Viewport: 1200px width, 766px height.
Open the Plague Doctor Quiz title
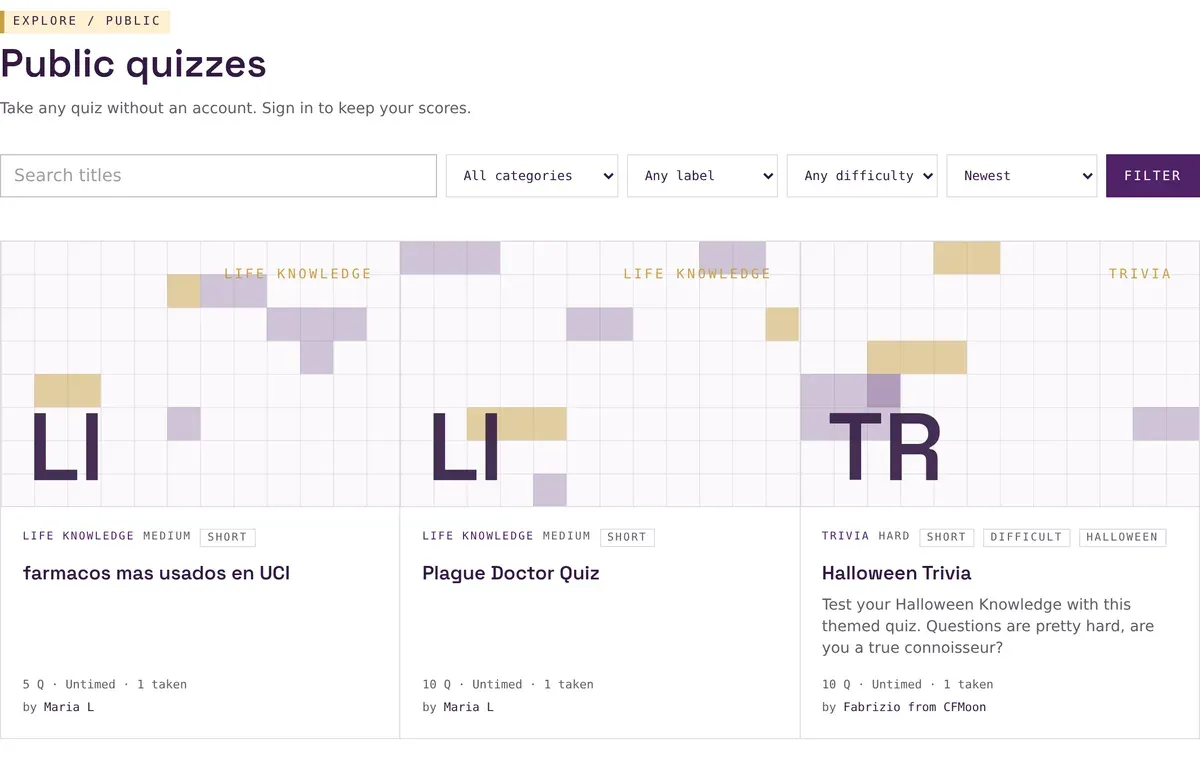(511, 573)
